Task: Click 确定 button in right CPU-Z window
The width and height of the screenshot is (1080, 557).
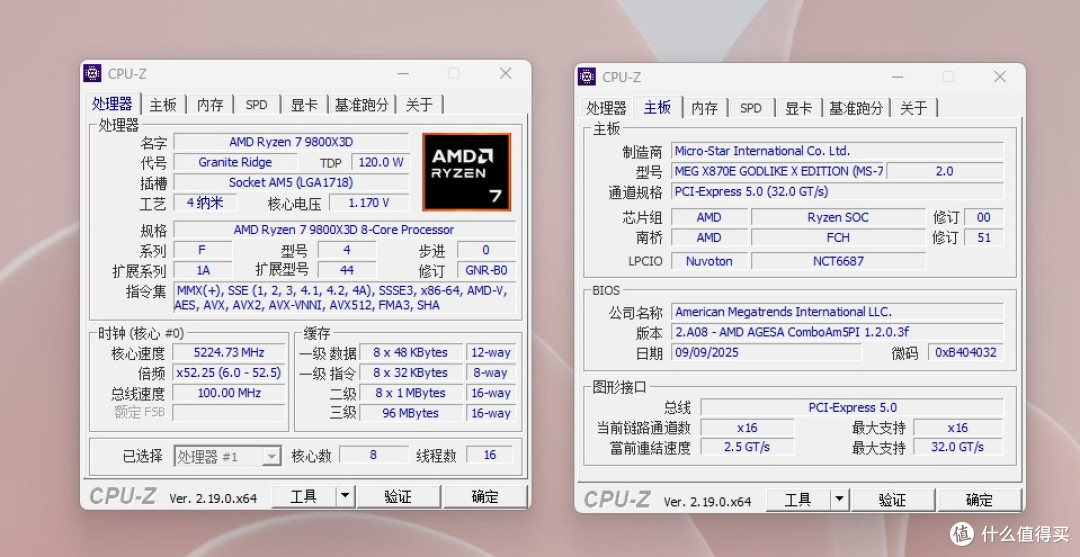Action: 979,500
